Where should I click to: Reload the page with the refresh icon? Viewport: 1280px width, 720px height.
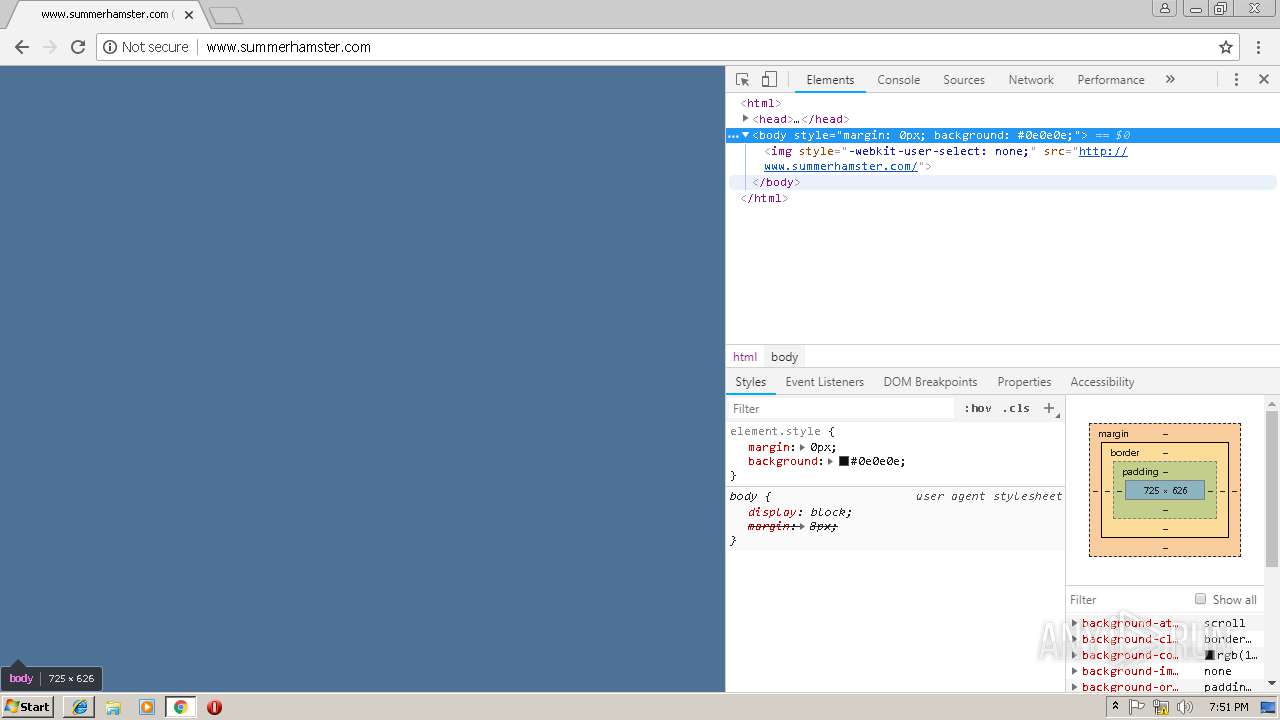pyautogui.click(x=78, y=47)
